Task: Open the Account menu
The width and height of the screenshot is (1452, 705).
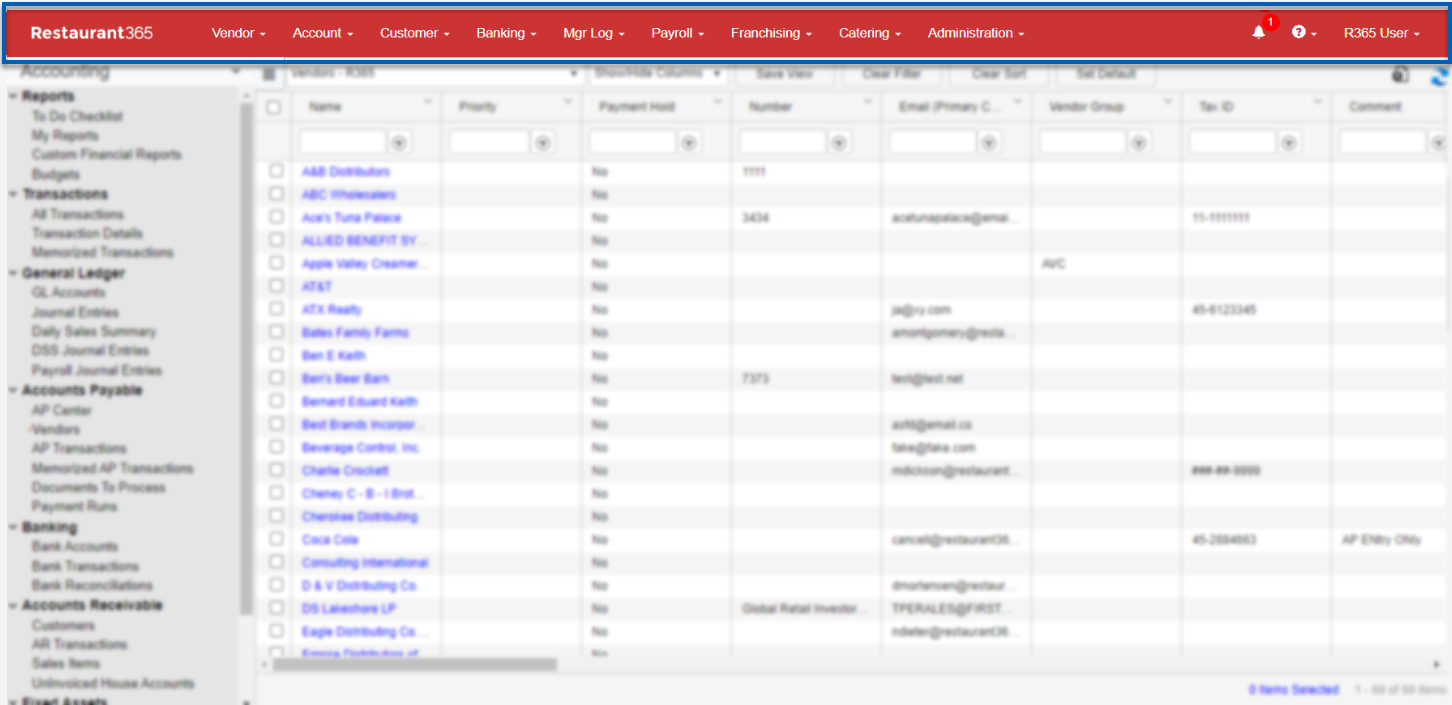Action: coord(323,33)
